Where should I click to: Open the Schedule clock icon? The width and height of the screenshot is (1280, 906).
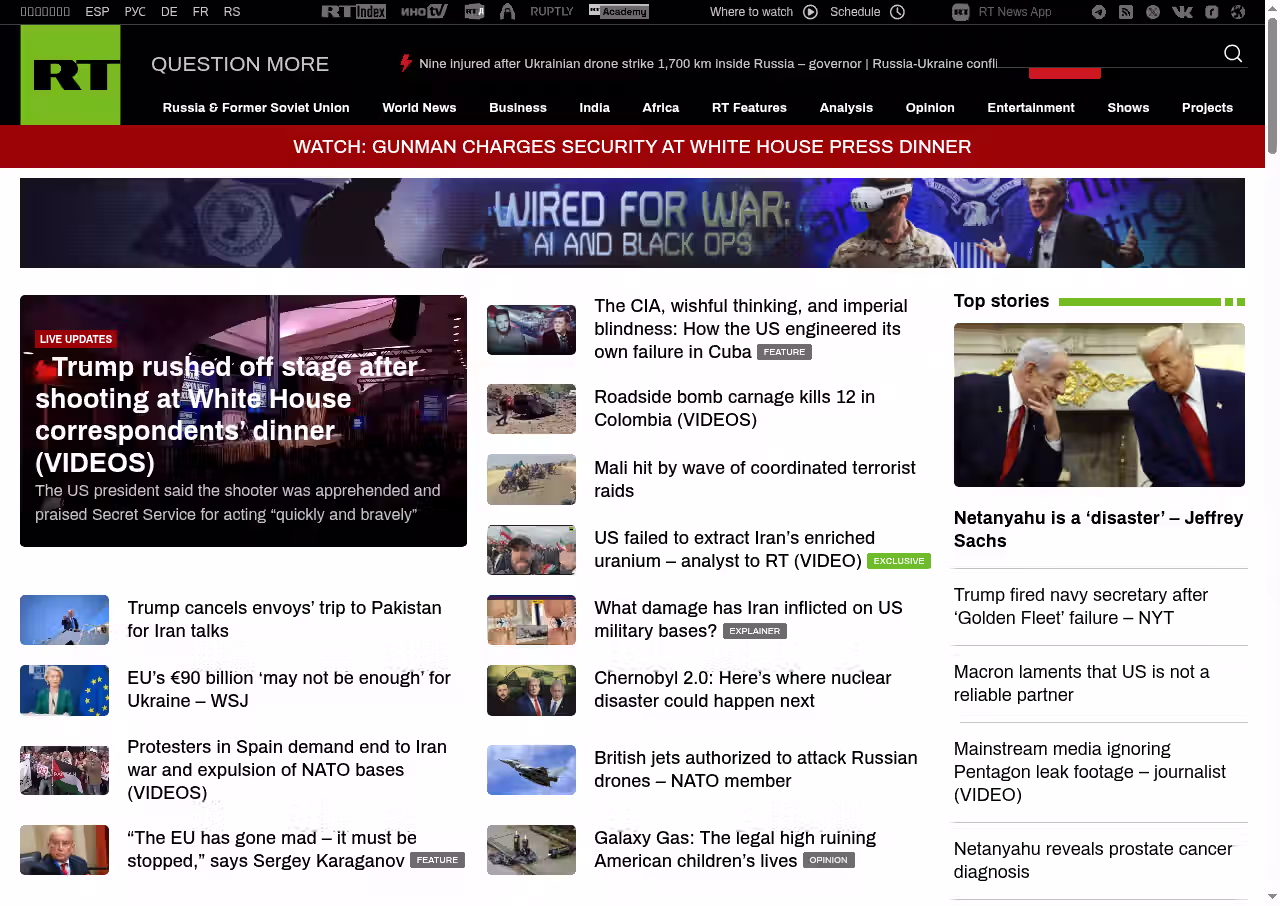897,12
